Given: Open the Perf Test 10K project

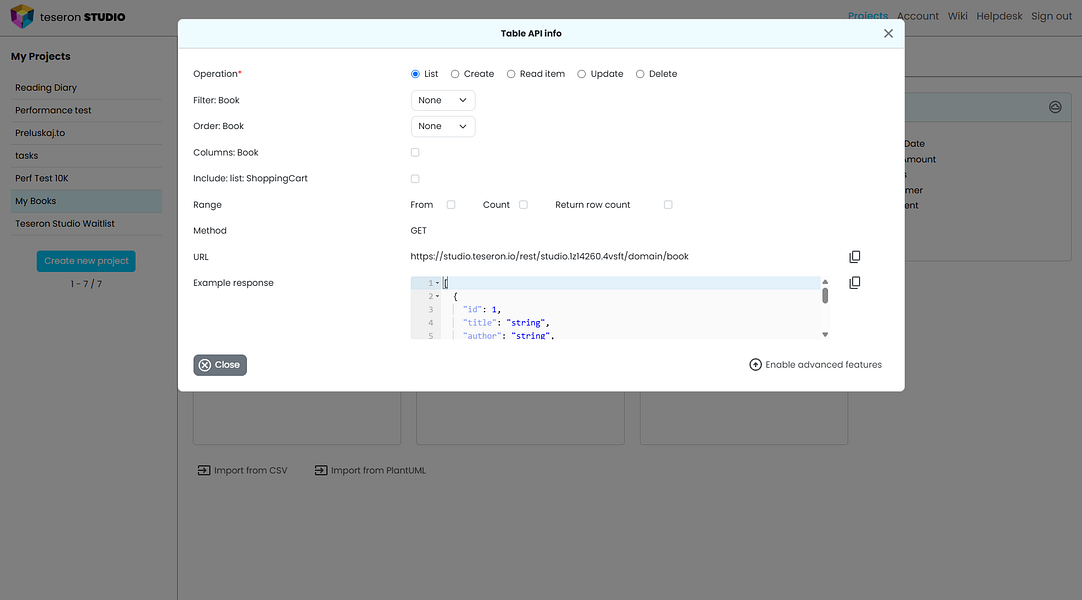Looking at the screenshot, I should coord(86,179).
